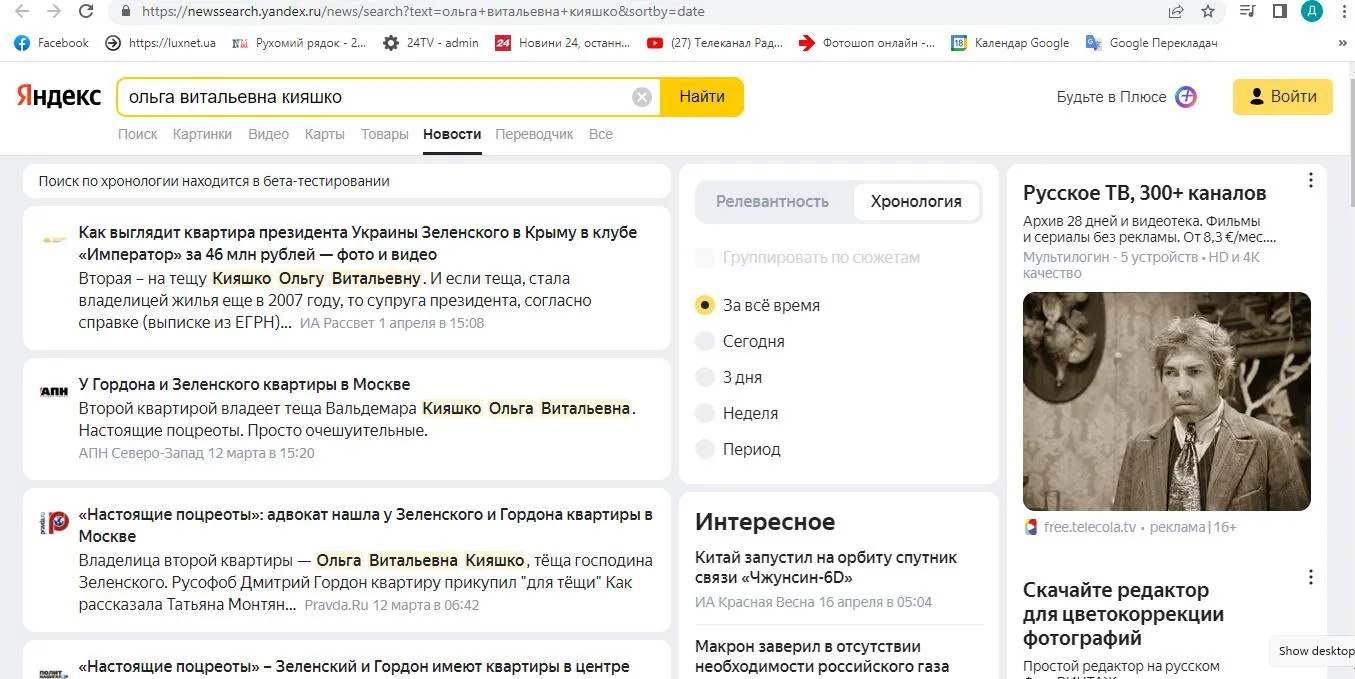Select the Сегодня time filter
Screen dimensions: 1355x679
point(706,341)
